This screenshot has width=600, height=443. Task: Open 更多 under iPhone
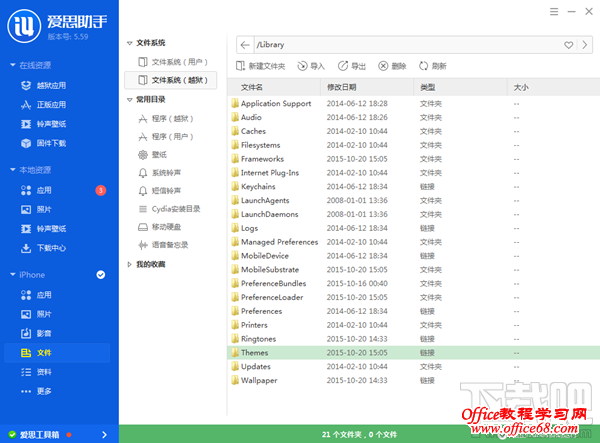(36, 391)
